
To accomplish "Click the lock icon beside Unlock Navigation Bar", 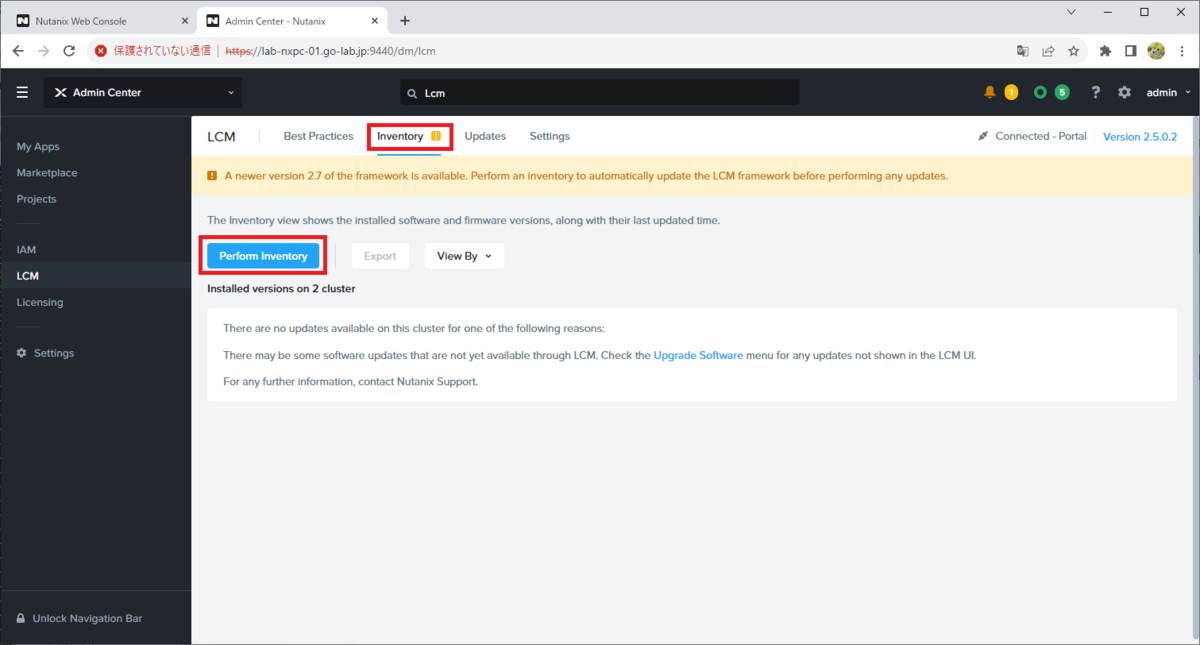I will click(x=22, y=618).
